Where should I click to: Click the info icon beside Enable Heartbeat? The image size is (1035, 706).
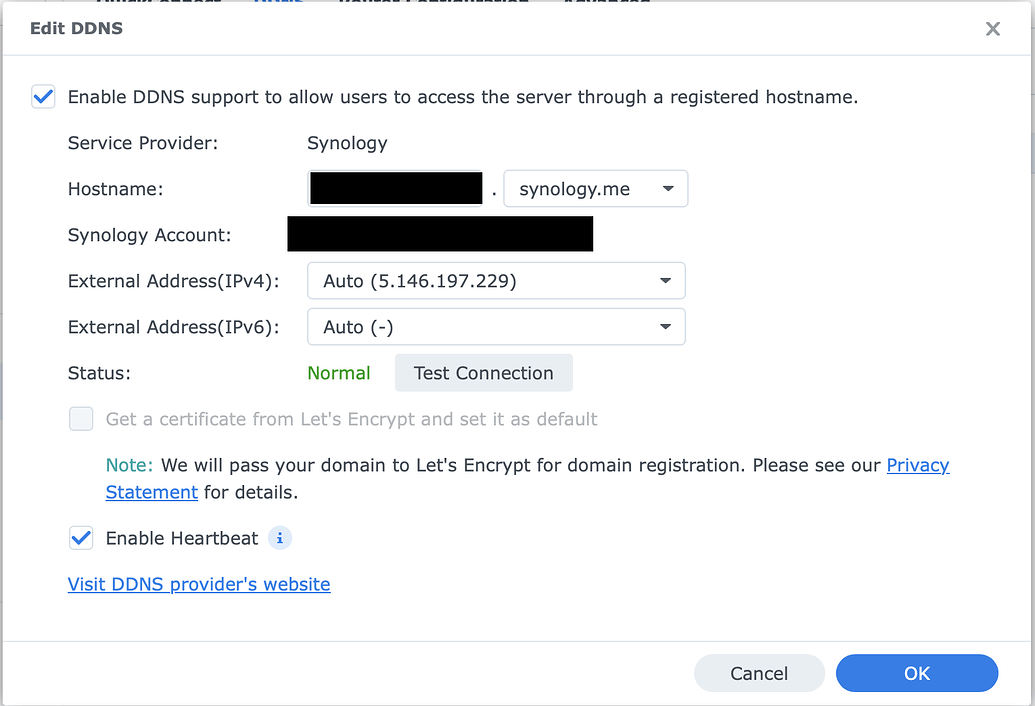pos(280,538)
